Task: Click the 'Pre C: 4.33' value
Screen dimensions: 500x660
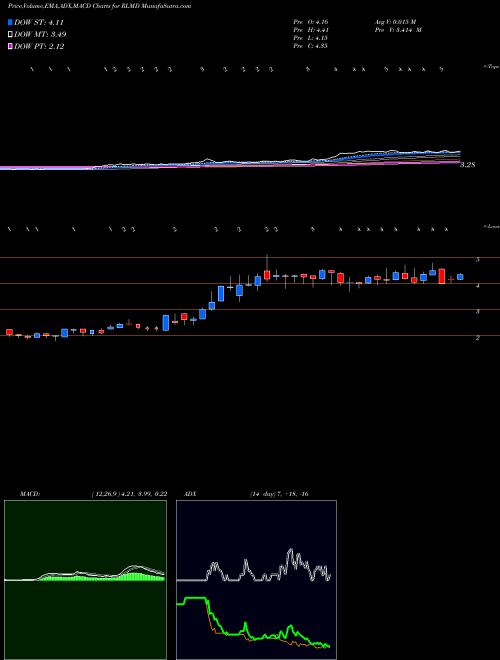Action: pos(311,46)
